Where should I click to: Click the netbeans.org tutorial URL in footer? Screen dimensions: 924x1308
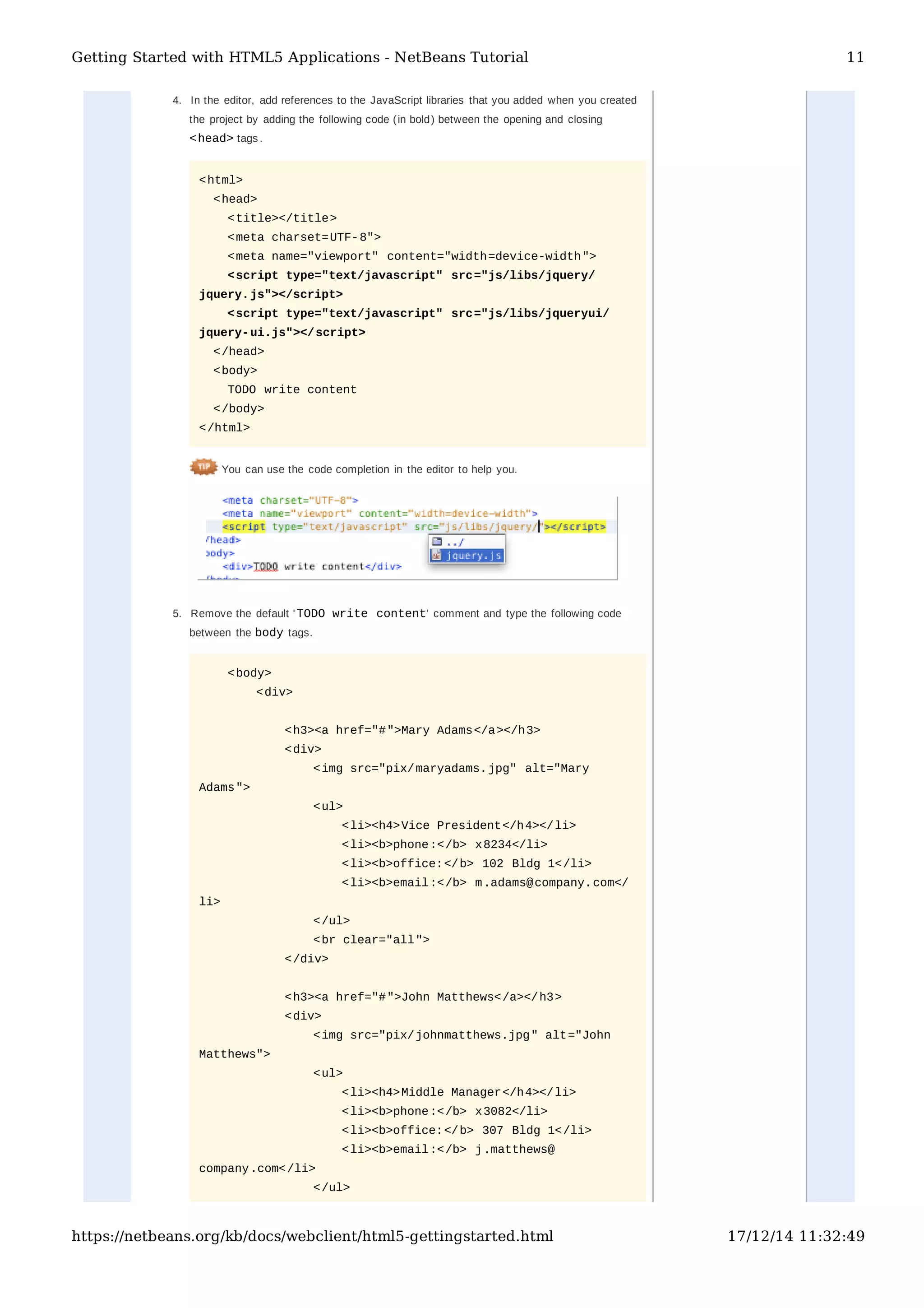point(312,1236)
